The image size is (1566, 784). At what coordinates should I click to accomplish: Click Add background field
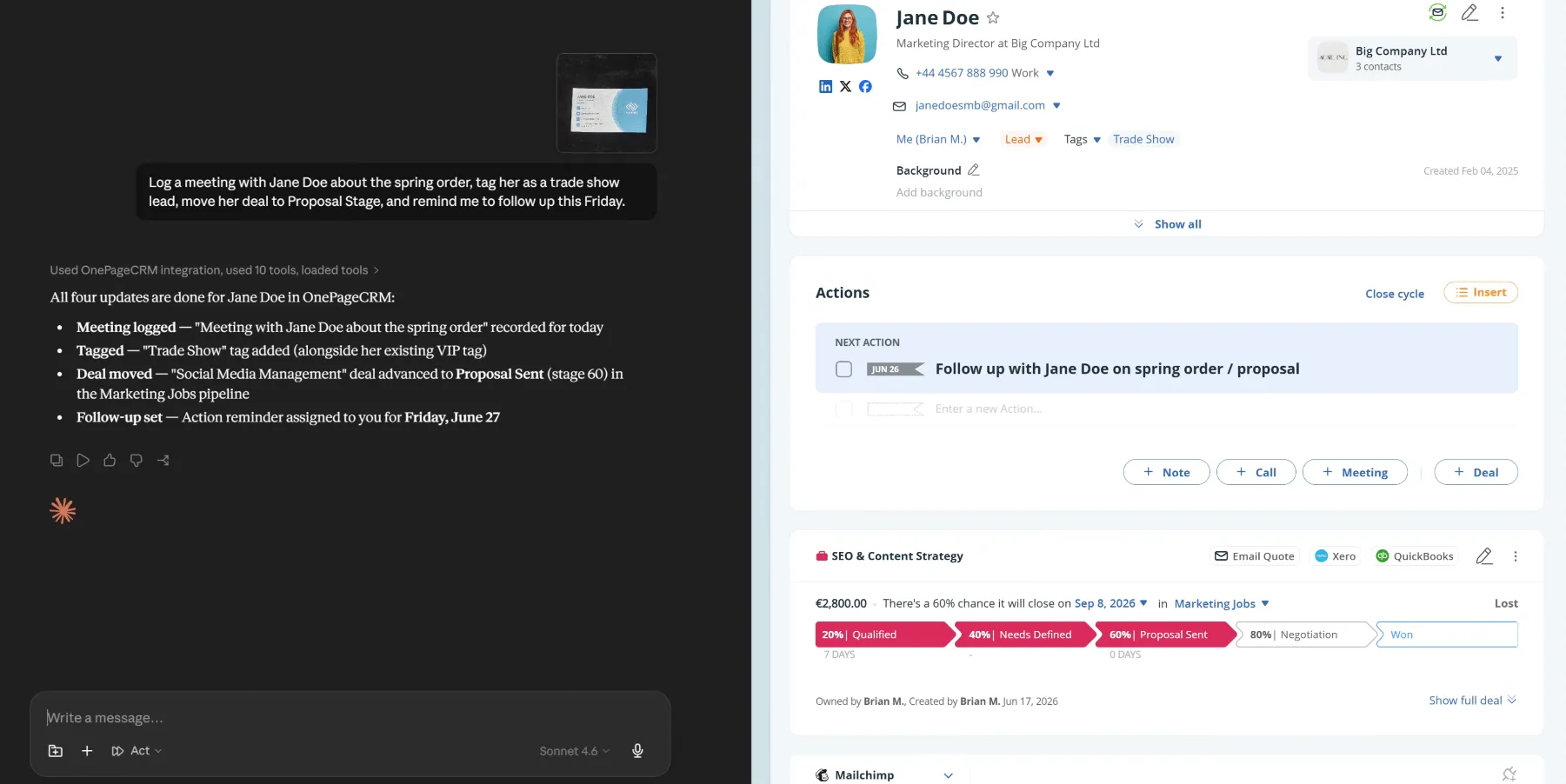pyautogui.click(x=939, y=193)
